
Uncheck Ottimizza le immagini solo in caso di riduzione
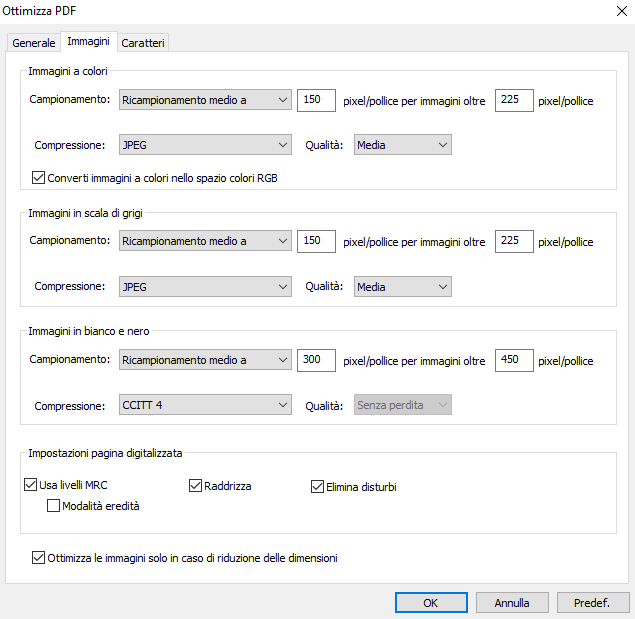38,557
